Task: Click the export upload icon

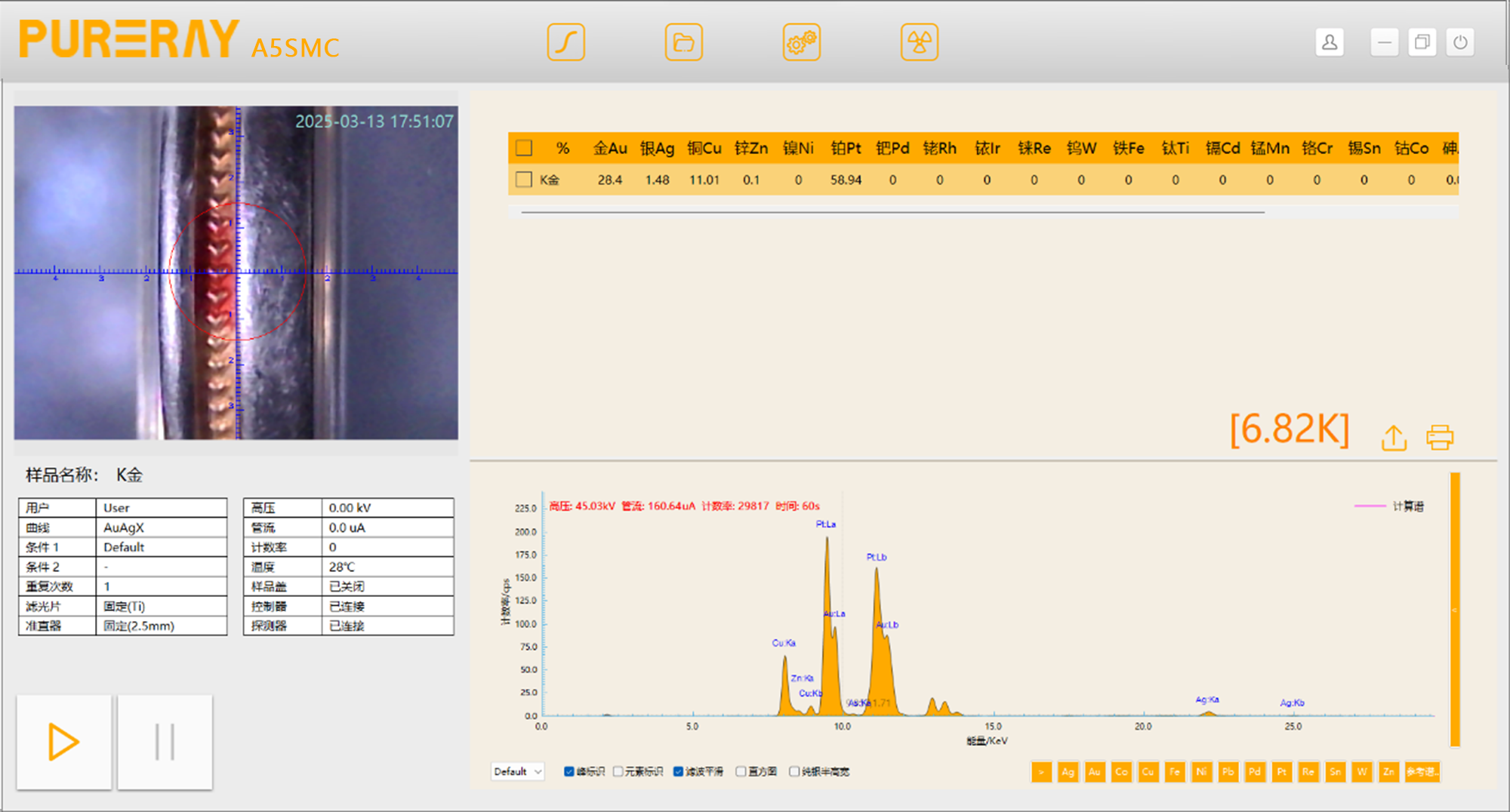Action: (1394, 438)
